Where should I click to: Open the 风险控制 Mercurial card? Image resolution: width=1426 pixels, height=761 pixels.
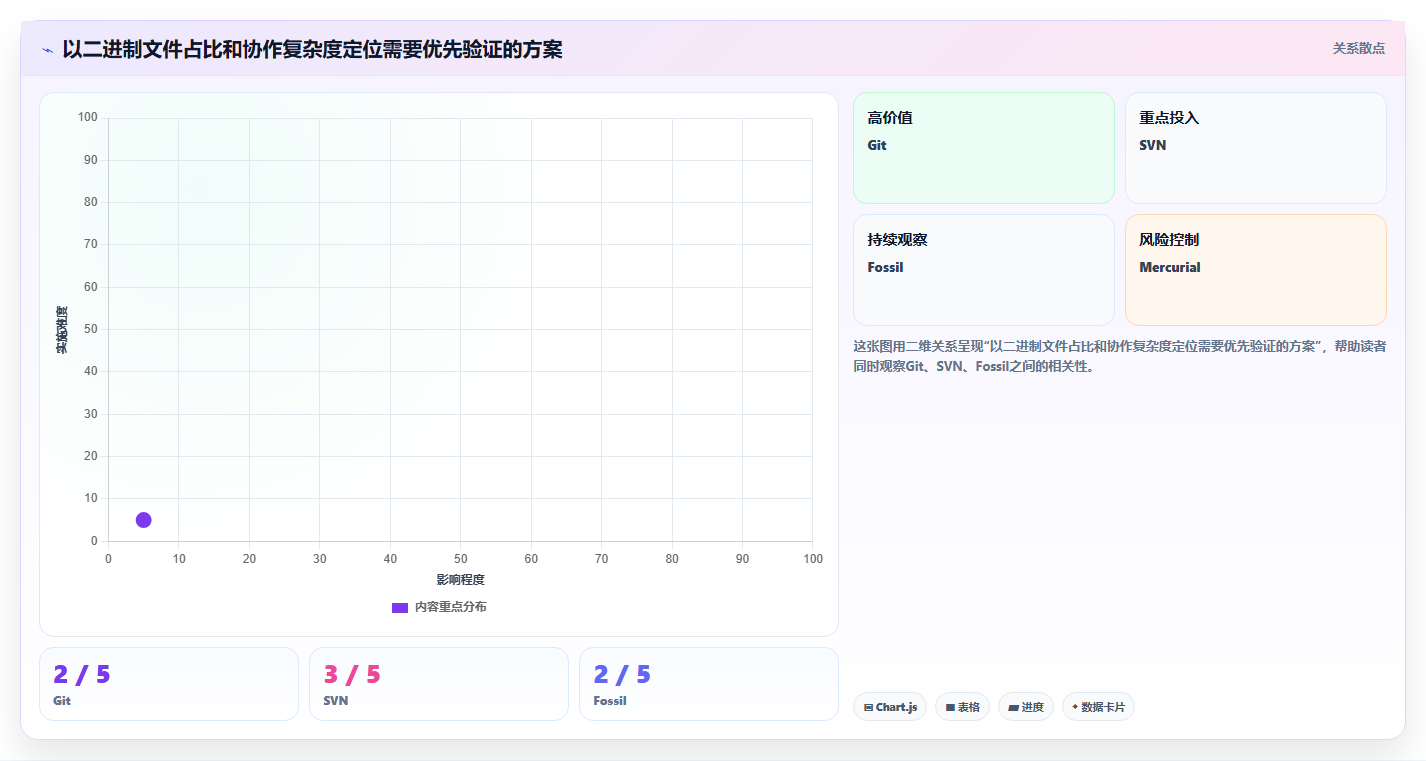1255,270
